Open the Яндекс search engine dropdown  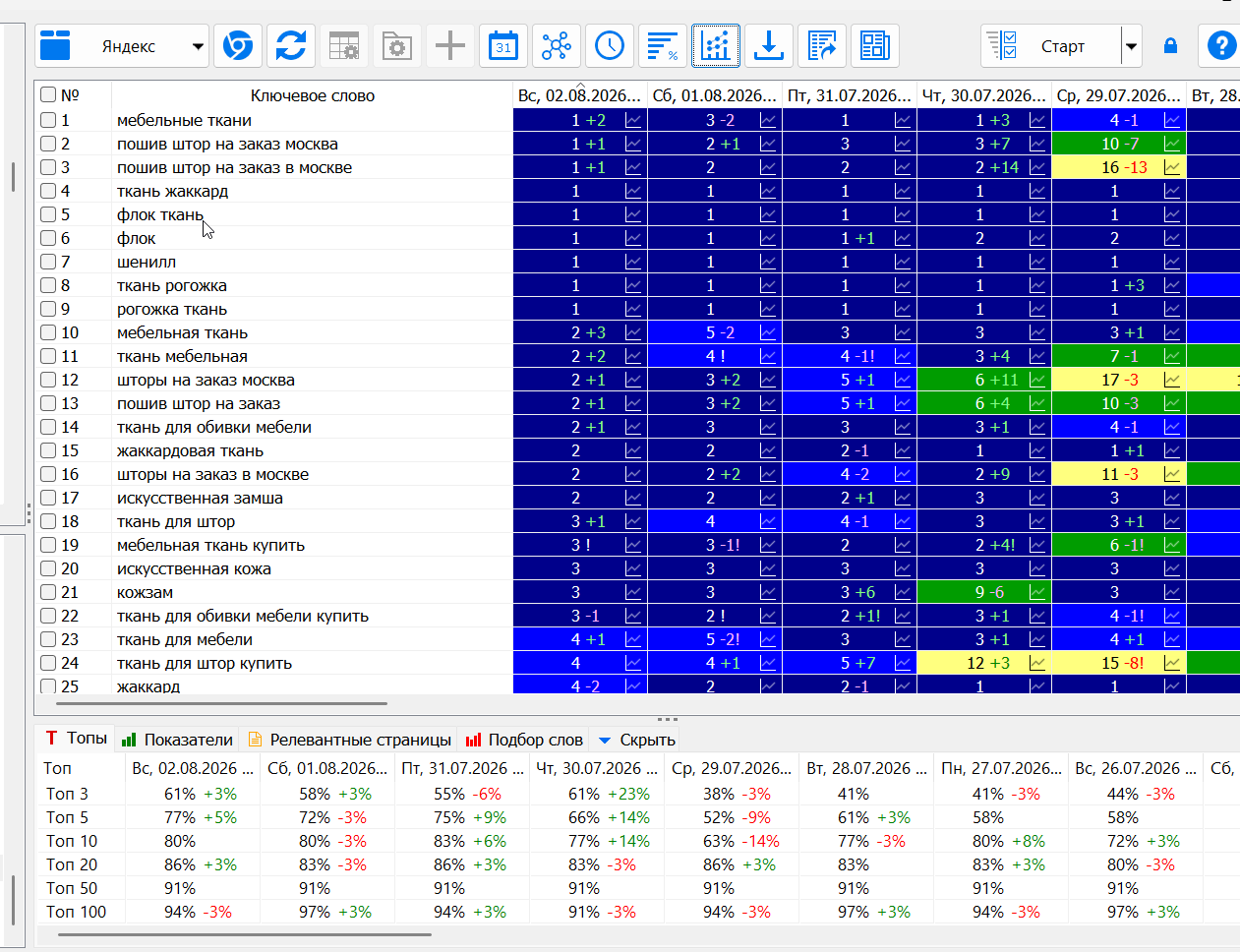tap(122, 46)
